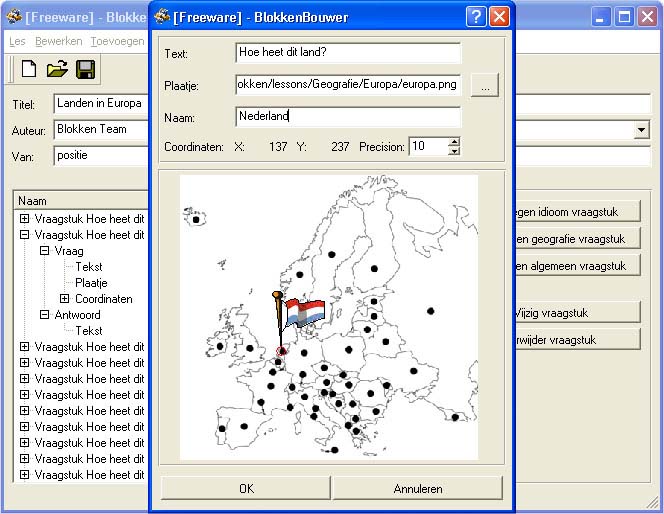
Task: Click the Save floppy disk icon
Action: tap(85, 69)
